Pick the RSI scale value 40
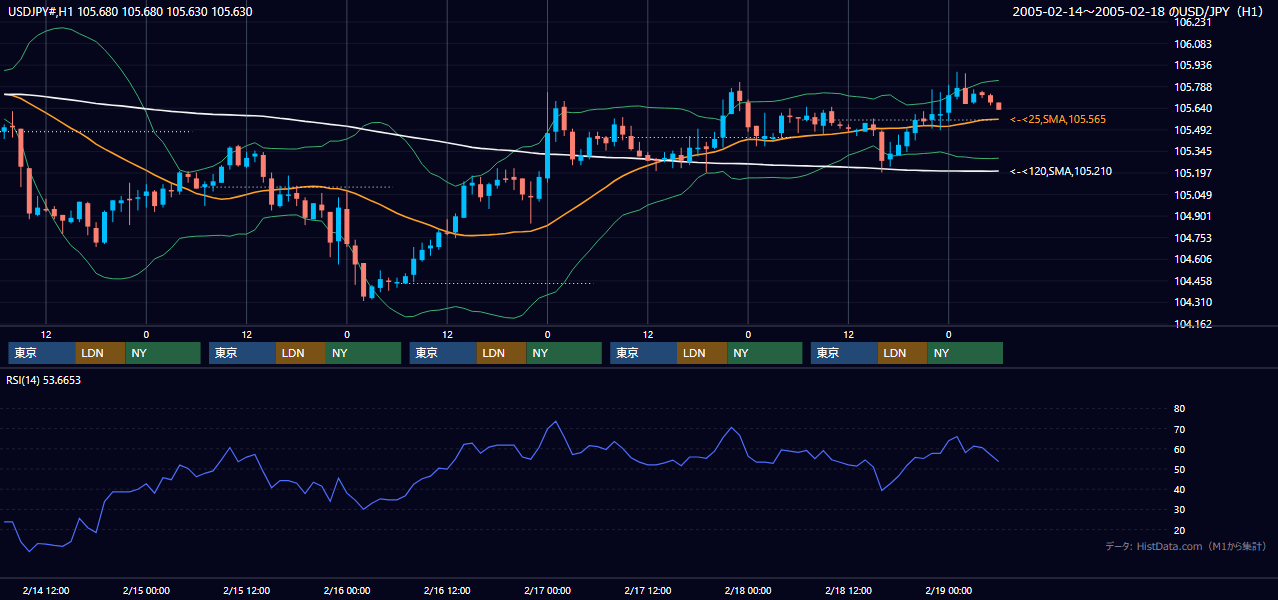This screenshot has width=1278, height=600. click(x=1179, y=489)
